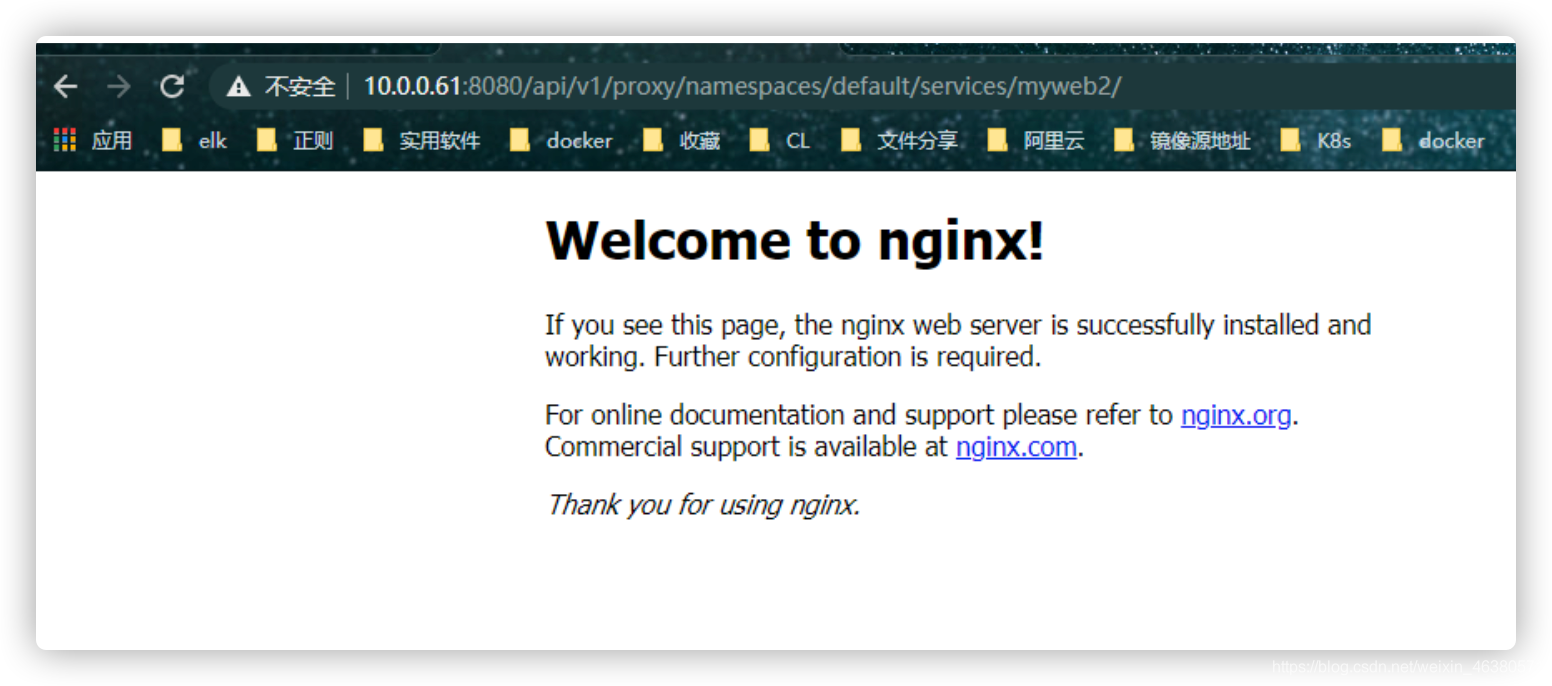The height and width of the screenshot is (686, 1552).
Task: Click the 'Thank you for using nginx.' text
Action: coord(703,505)
